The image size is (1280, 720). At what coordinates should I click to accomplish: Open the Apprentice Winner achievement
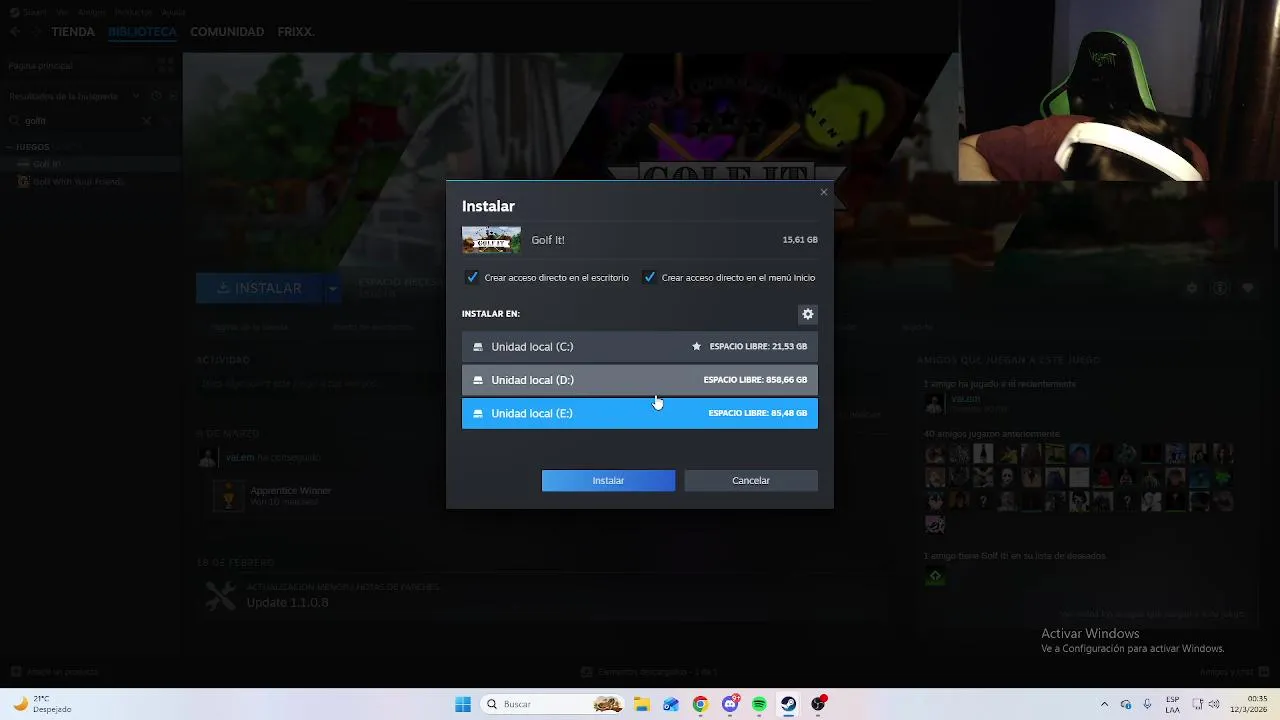click(x=290, y=491)
